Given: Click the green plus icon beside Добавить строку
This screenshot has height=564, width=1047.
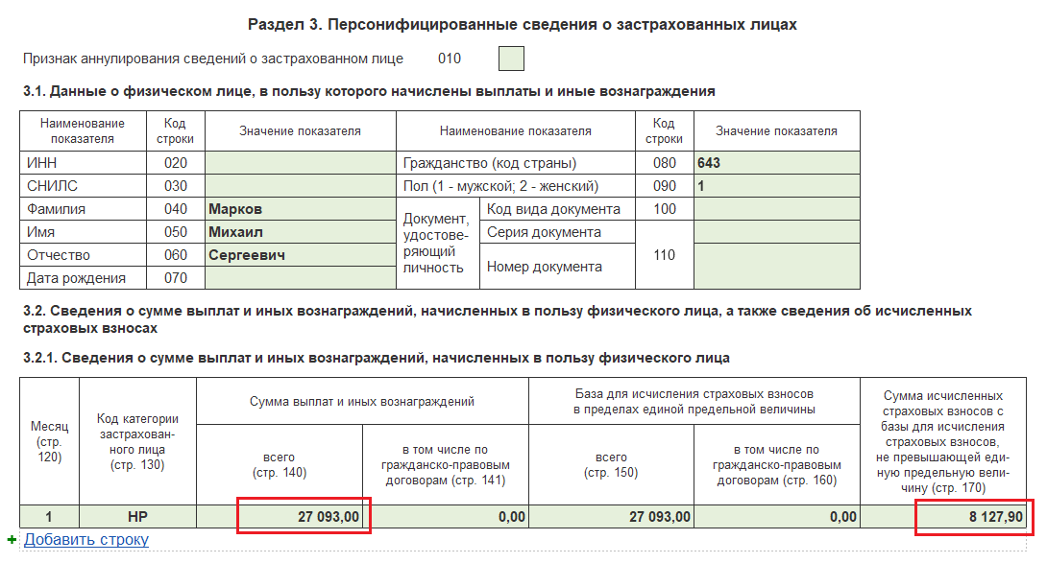Looking at the screenshot, I should click(x=12, y=540).
